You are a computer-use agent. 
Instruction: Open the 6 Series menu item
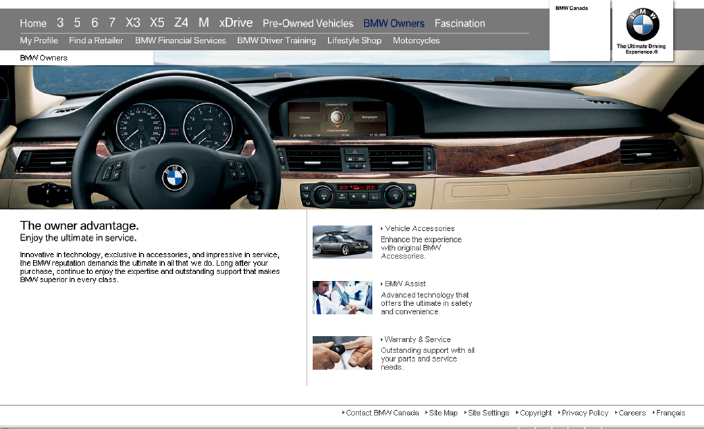[x=94, y=22]
